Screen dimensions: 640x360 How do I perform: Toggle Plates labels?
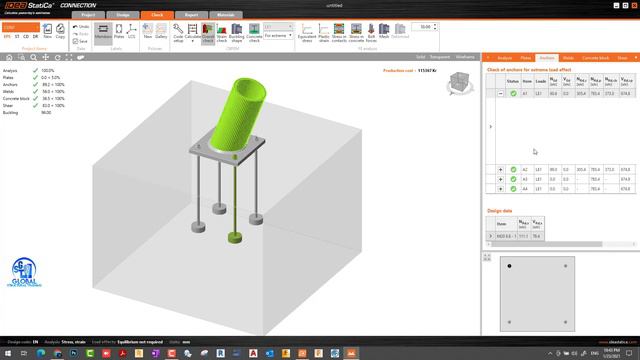tap(119, 31)
